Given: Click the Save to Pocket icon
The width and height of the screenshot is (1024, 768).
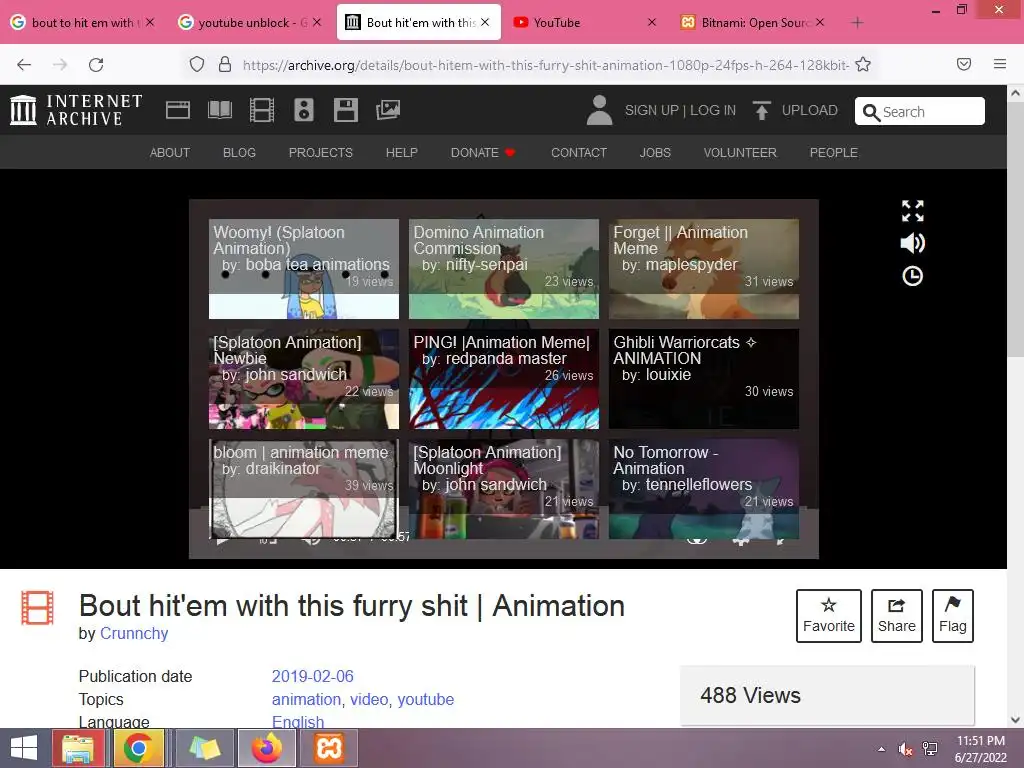Looking at the screenshot, I should (x=964, y=64).
